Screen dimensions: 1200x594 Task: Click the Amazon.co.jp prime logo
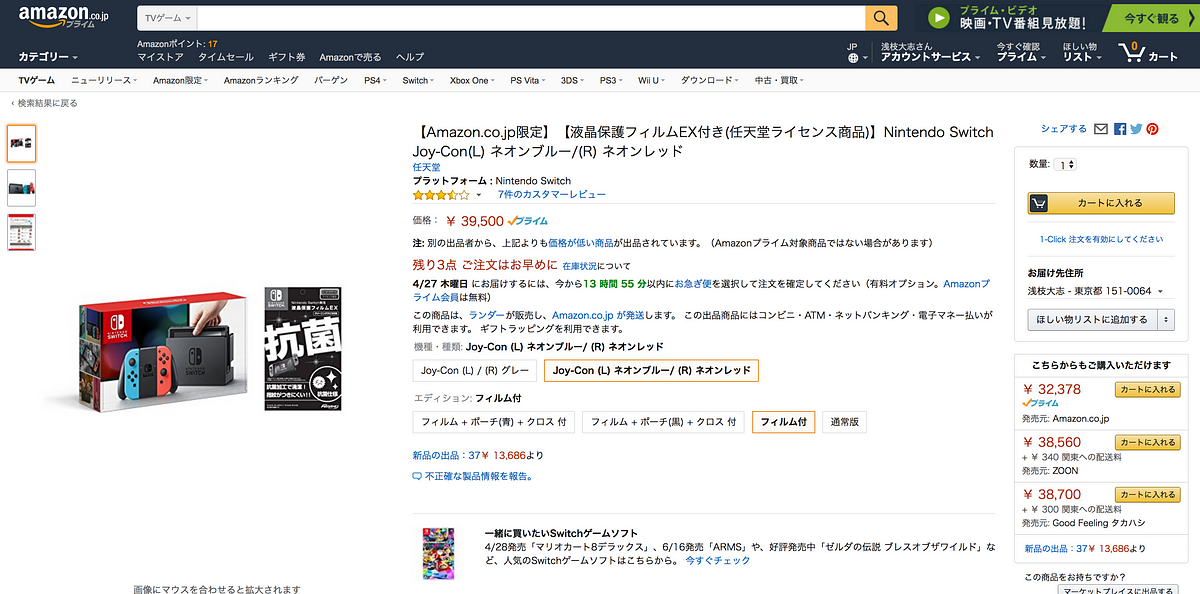coord(64,17)
